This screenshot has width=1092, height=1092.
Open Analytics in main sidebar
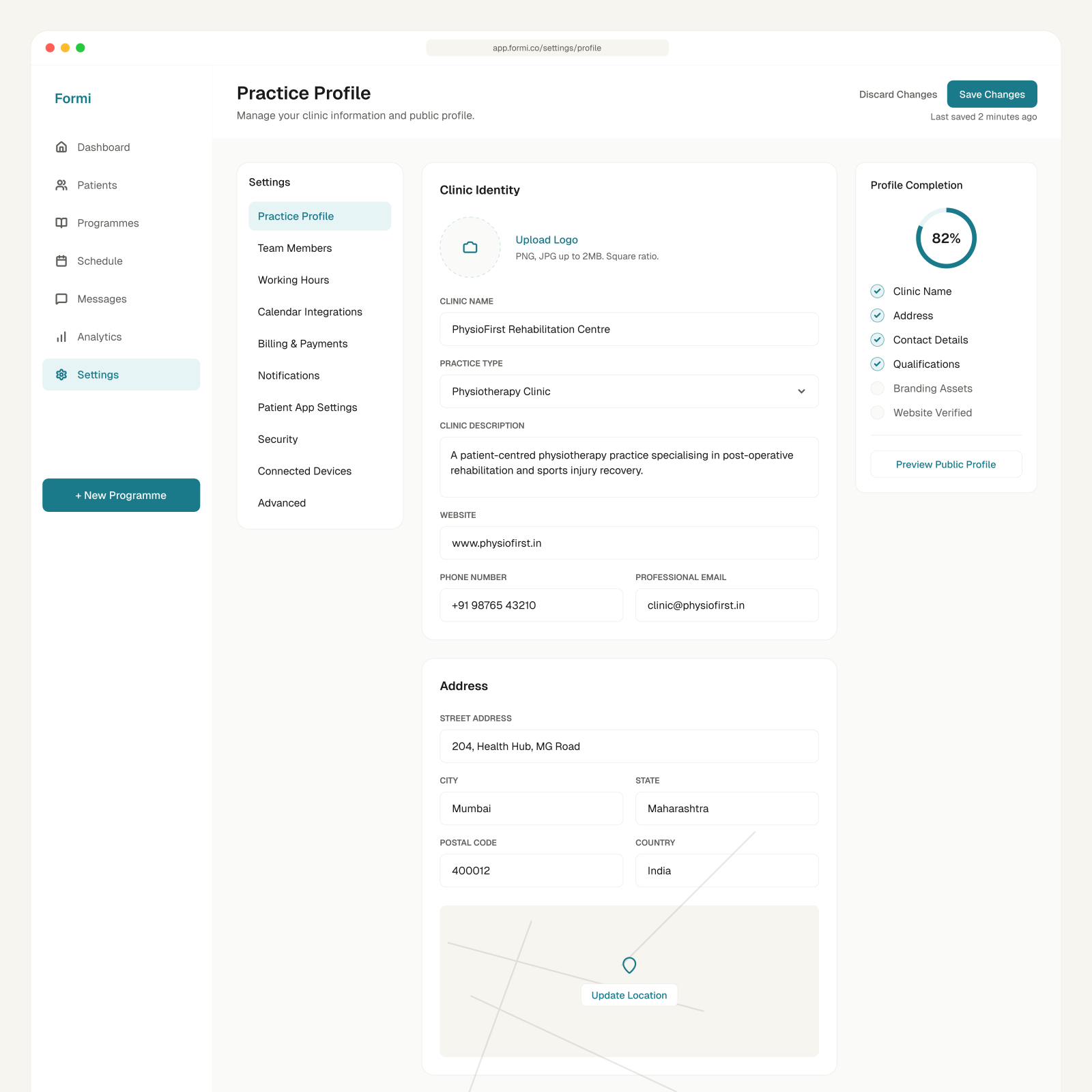click(x=121, y=336)
